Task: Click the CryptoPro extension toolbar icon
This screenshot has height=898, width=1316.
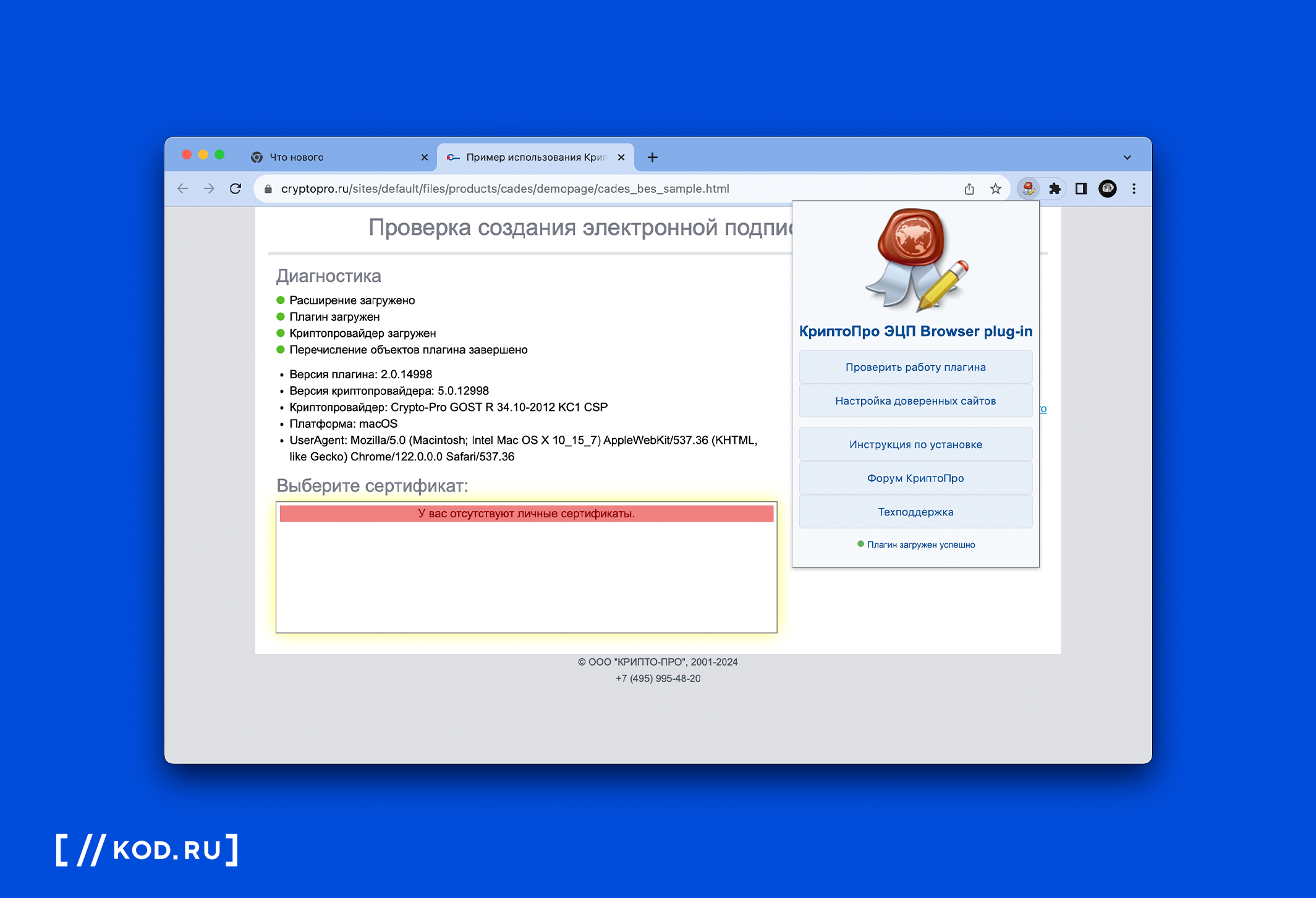Action: pyautogui.click(x=1028, y=188)
